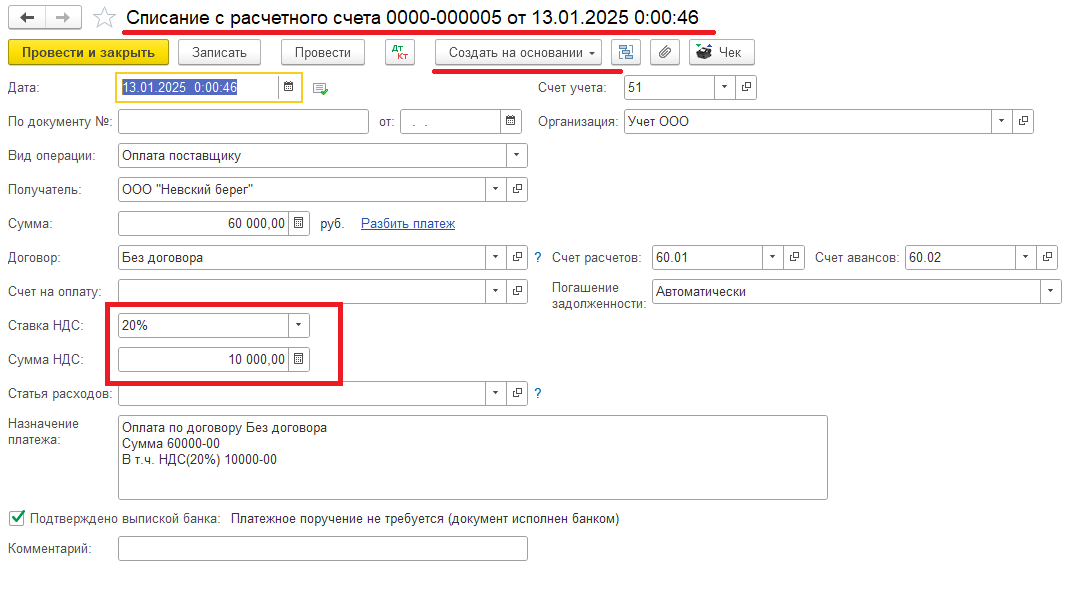Open the calculator for Сумма НДС field
The width and height of the screenshot is (1092, 599).
click(299, 359)
